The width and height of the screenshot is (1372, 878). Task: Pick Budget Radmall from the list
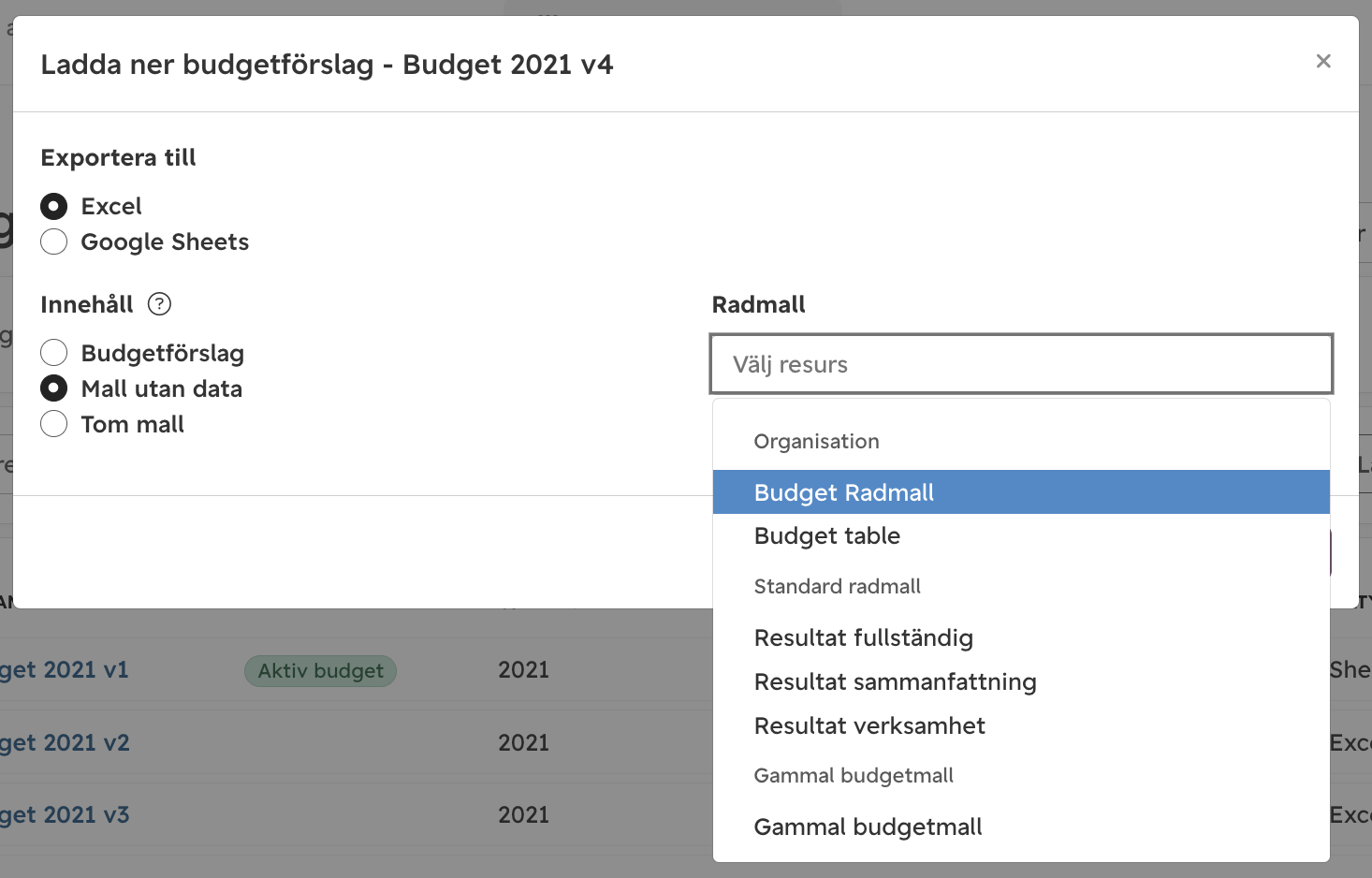pyautogui.click(x=1021, y=492)
